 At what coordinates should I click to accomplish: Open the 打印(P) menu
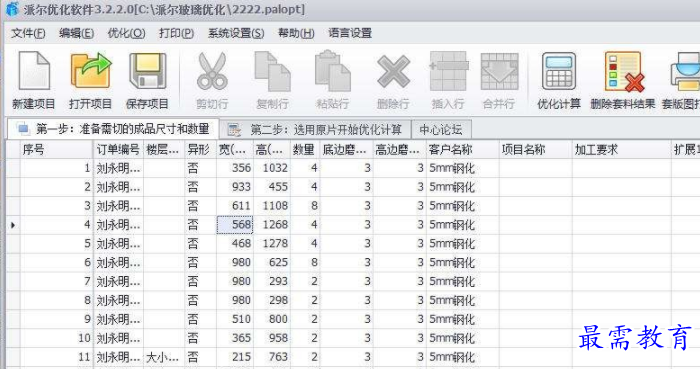tap(176, 33)
